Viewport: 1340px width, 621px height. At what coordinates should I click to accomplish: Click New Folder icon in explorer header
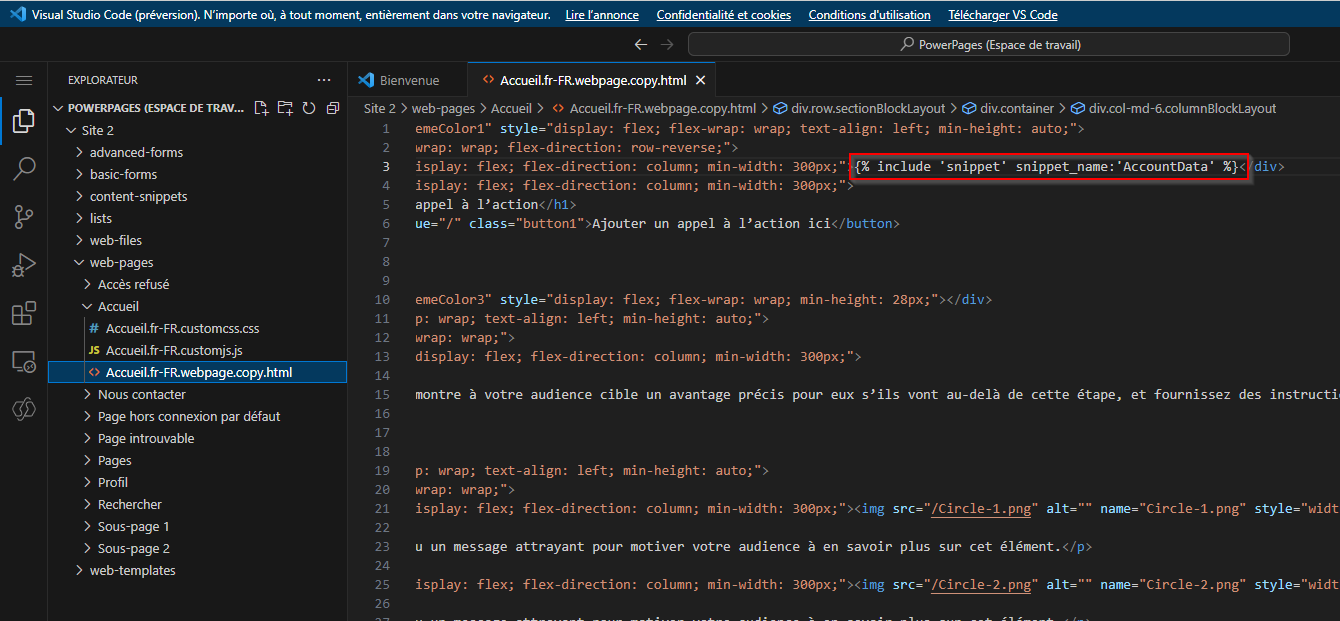tap(285, 108)
